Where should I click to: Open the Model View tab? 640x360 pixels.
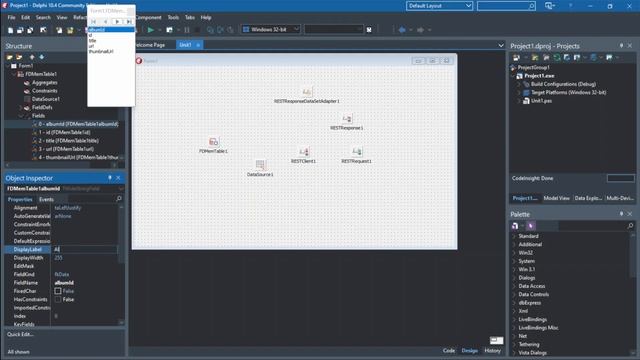556,198
